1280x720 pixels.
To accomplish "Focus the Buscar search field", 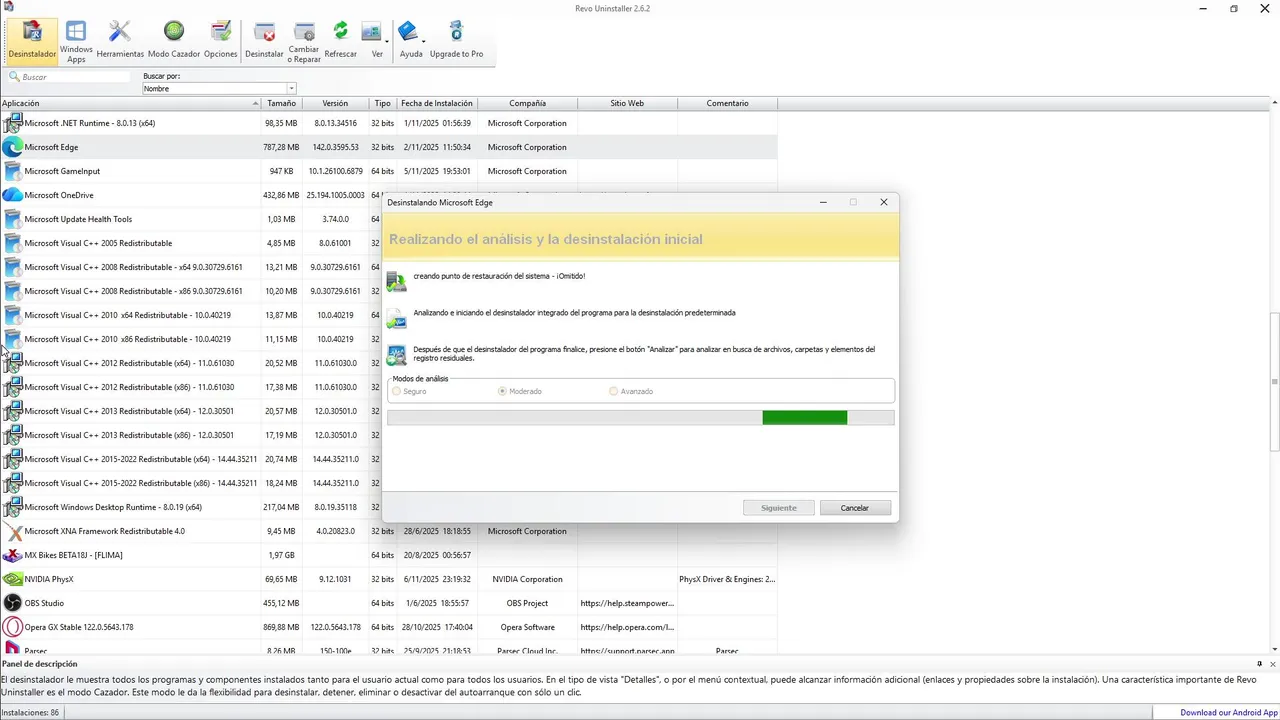I will click(75, 77).
